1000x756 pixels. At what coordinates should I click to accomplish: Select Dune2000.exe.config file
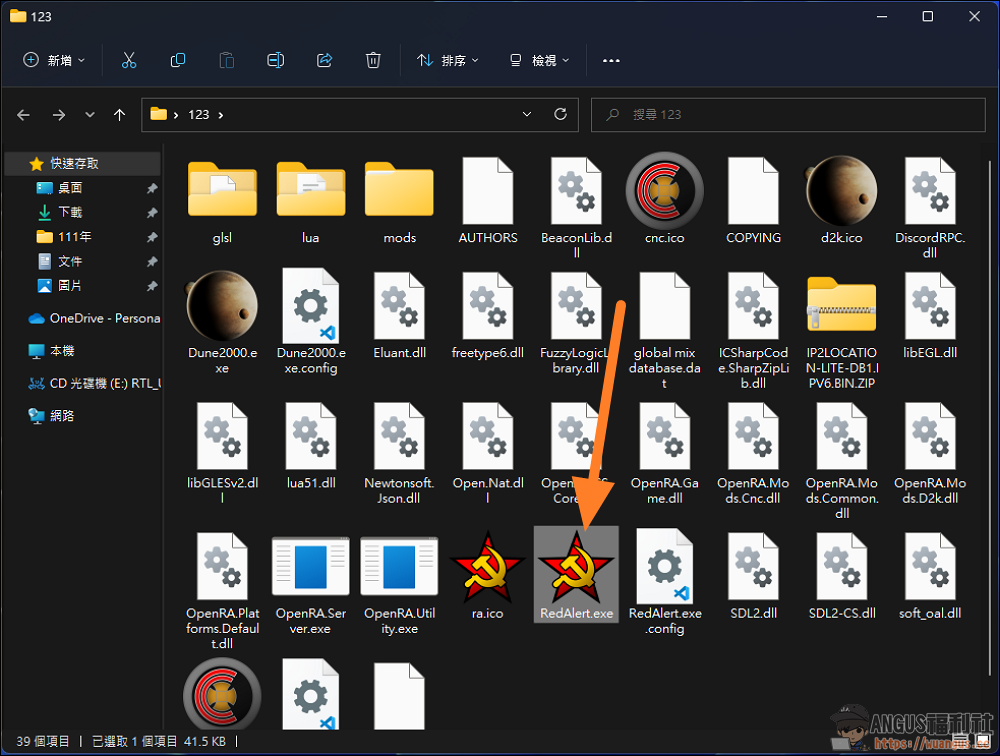point(311,322)
